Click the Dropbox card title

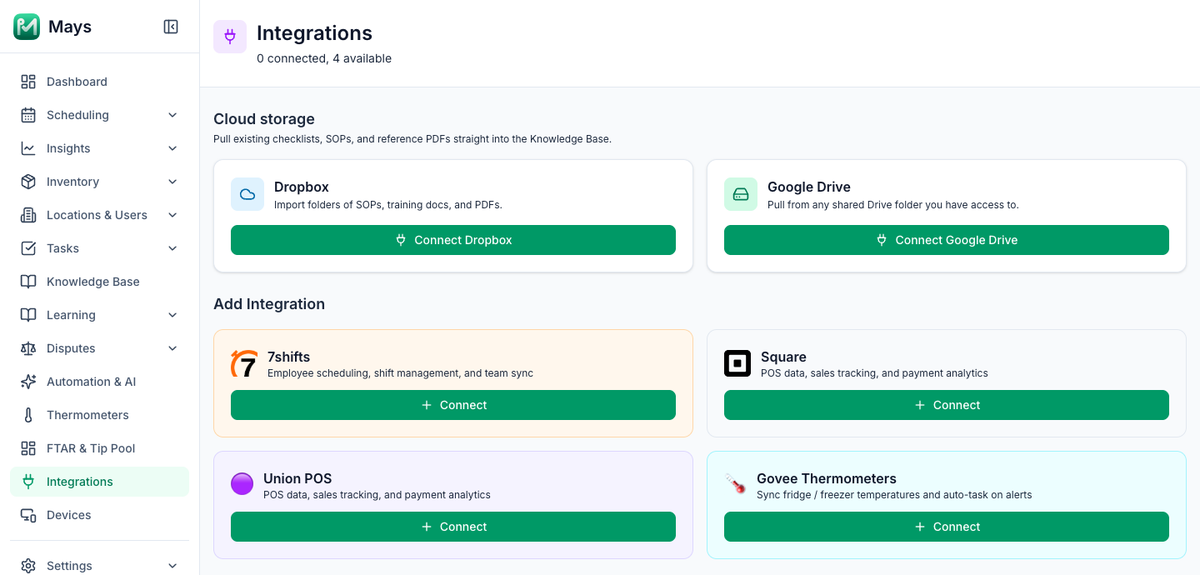tap(301, 187)
